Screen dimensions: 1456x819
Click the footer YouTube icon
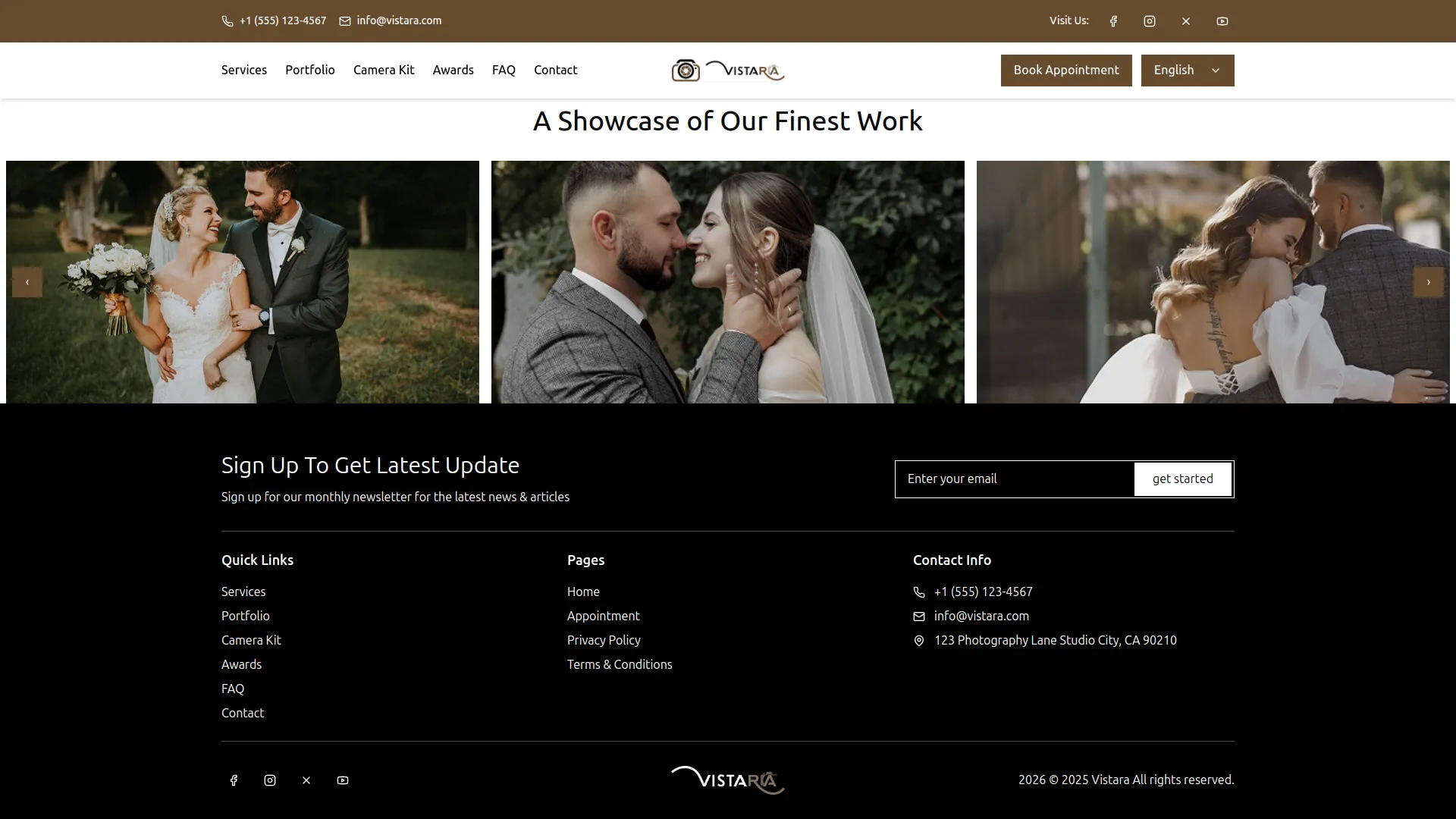tap(343, 780)
